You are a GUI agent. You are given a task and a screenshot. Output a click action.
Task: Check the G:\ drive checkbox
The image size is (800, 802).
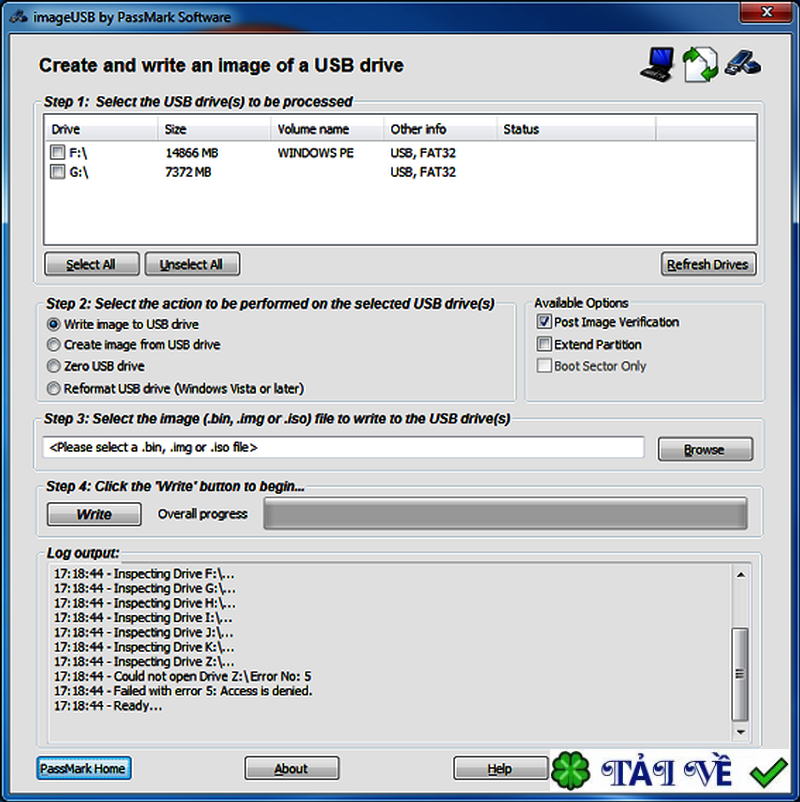click(x=57, y=171)
